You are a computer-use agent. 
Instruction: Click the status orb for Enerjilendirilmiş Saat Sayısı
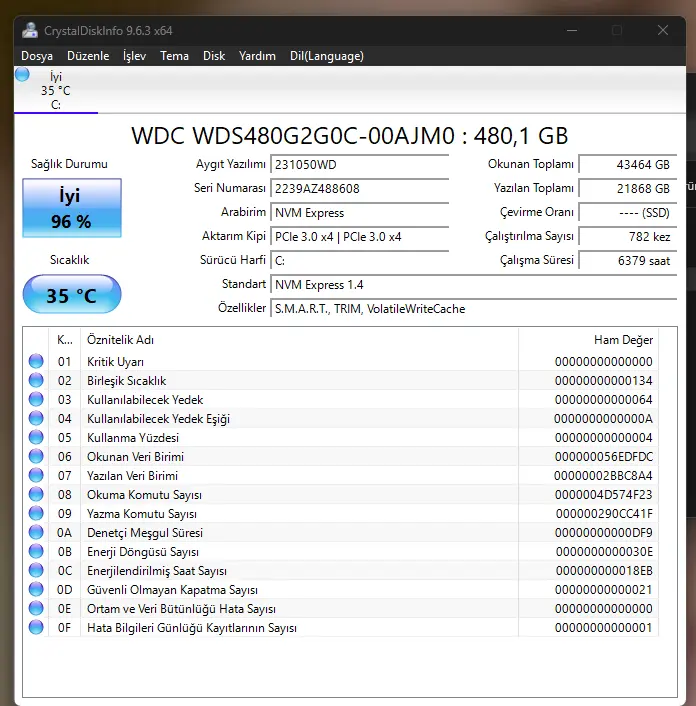[36, 570]
